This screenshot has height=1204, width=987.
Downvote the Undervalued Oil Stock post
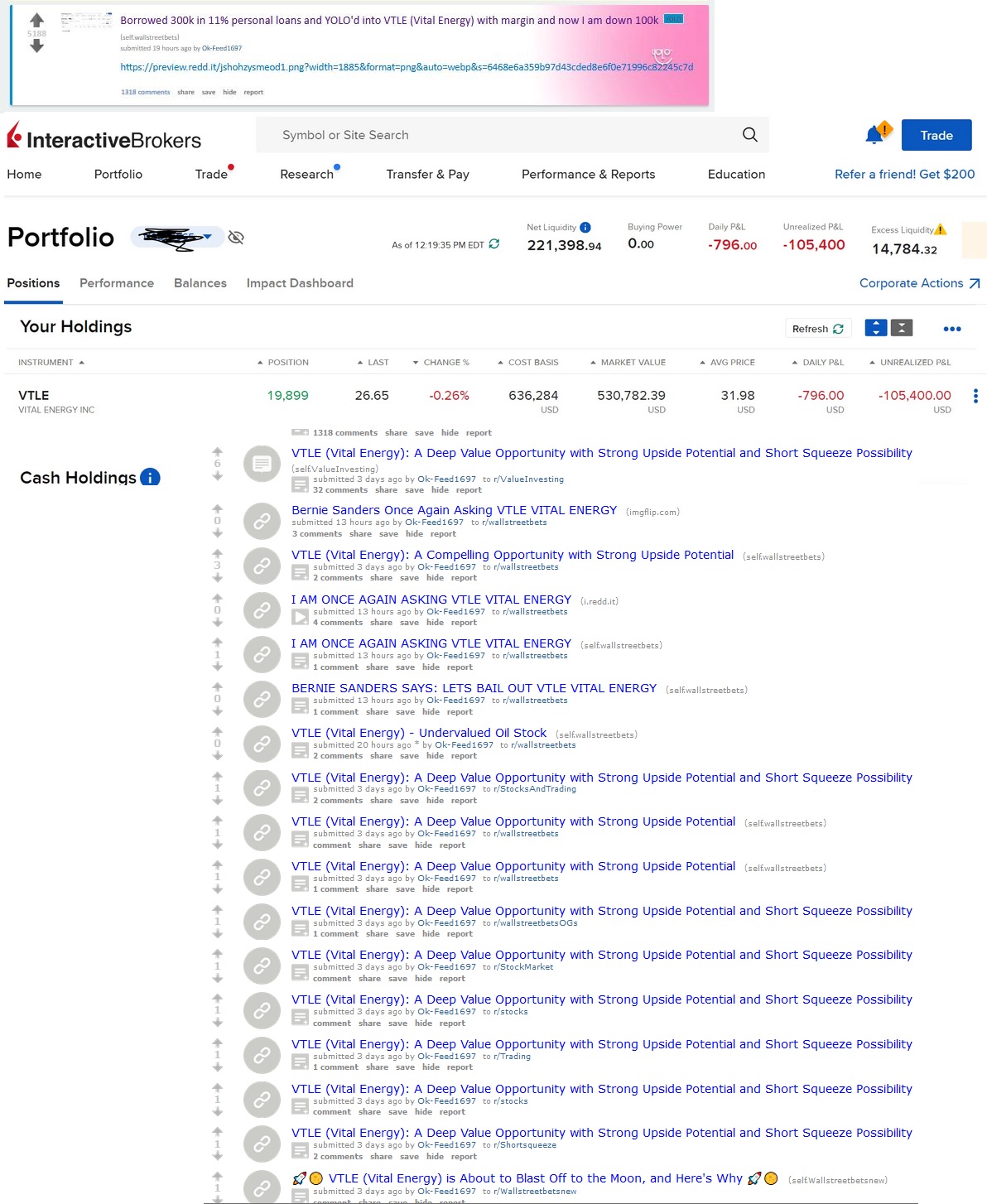[x=218, y=756]
